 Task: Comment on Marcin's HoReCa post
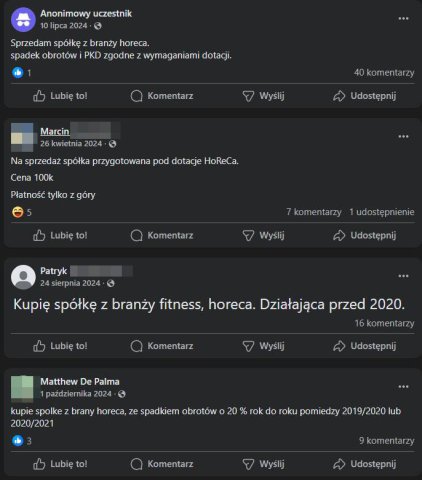162,235
